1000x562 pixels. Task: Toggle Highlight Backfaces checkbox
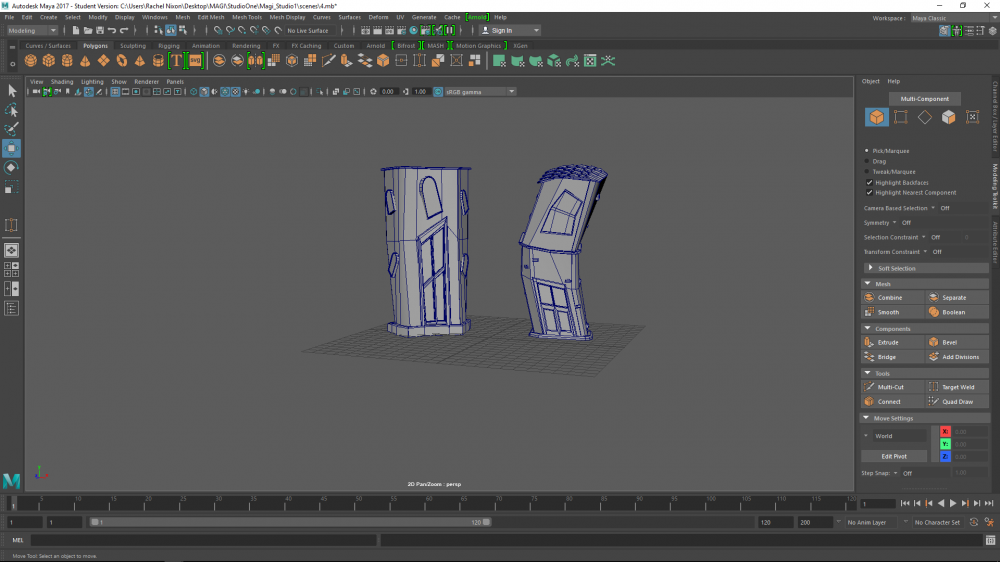pos(868,183)
